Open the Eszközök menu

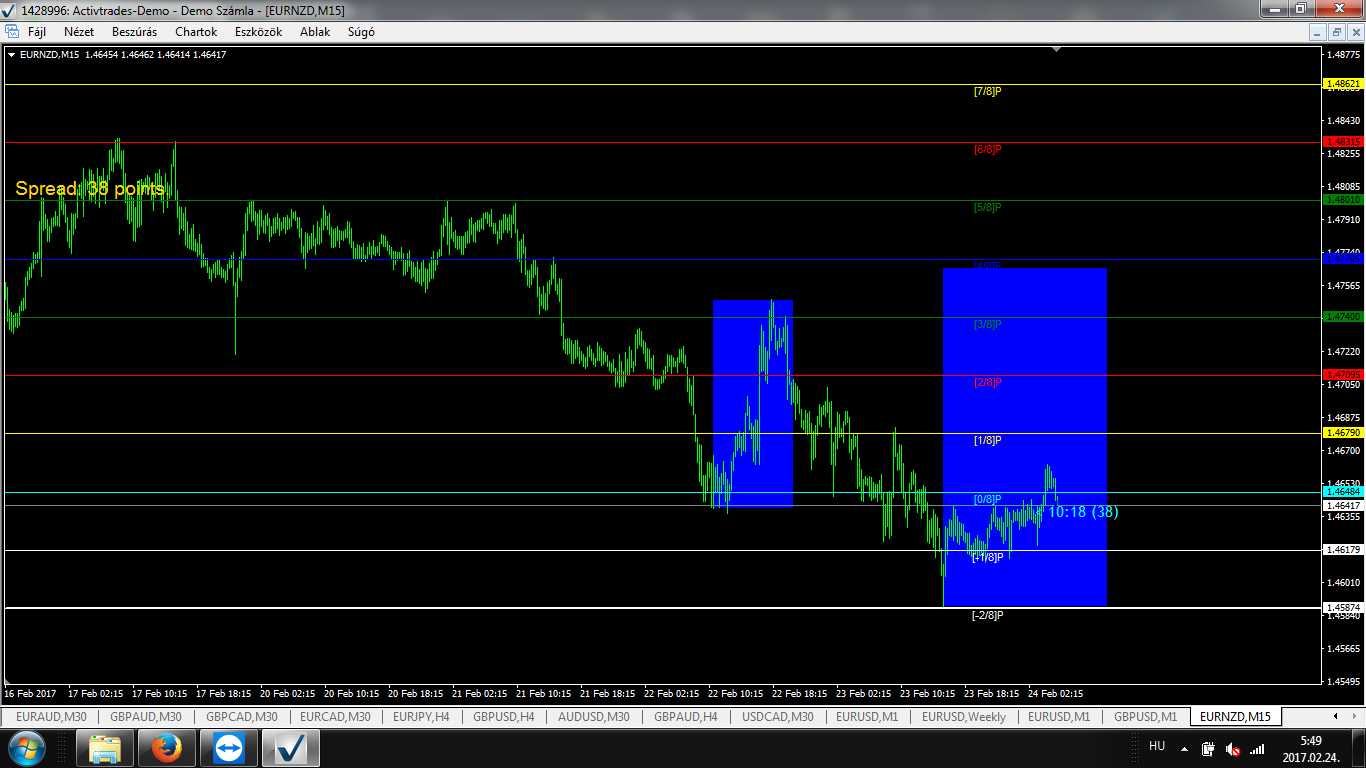[x=258, y=32]
